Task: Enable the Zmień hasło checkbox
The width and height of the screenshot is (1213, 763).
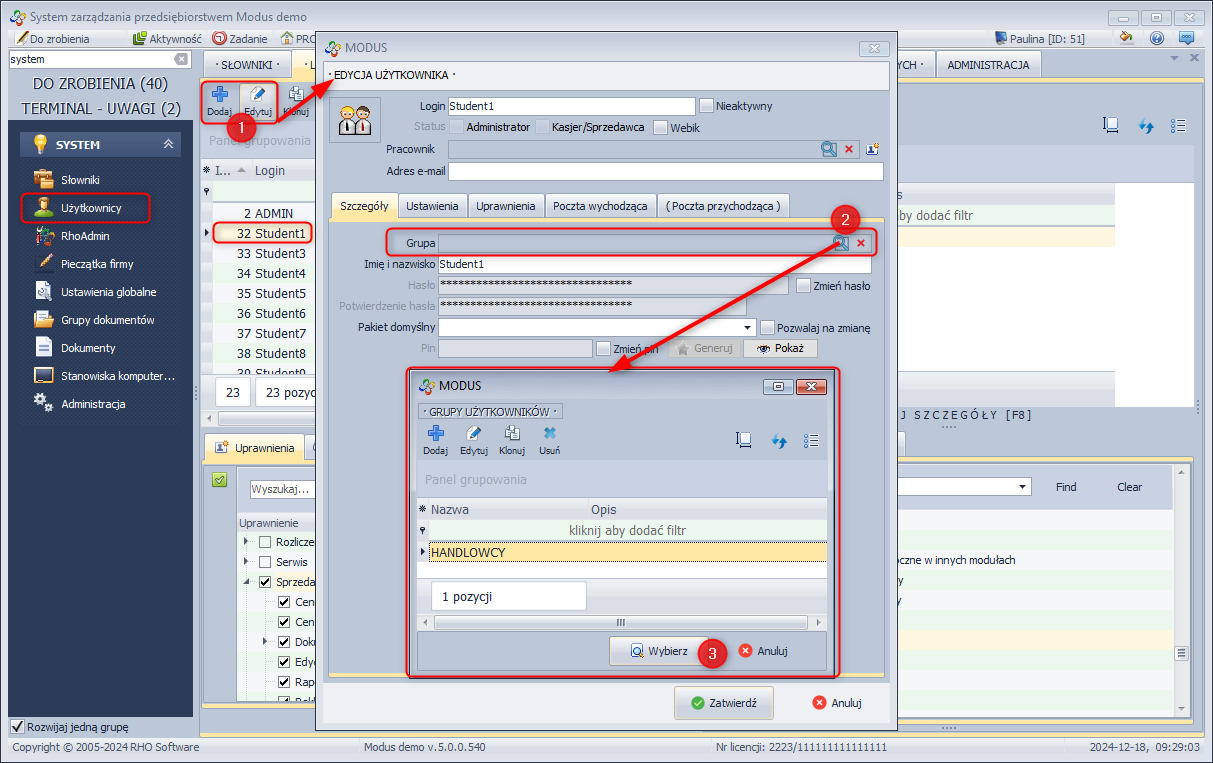Action: click(803, 285)
